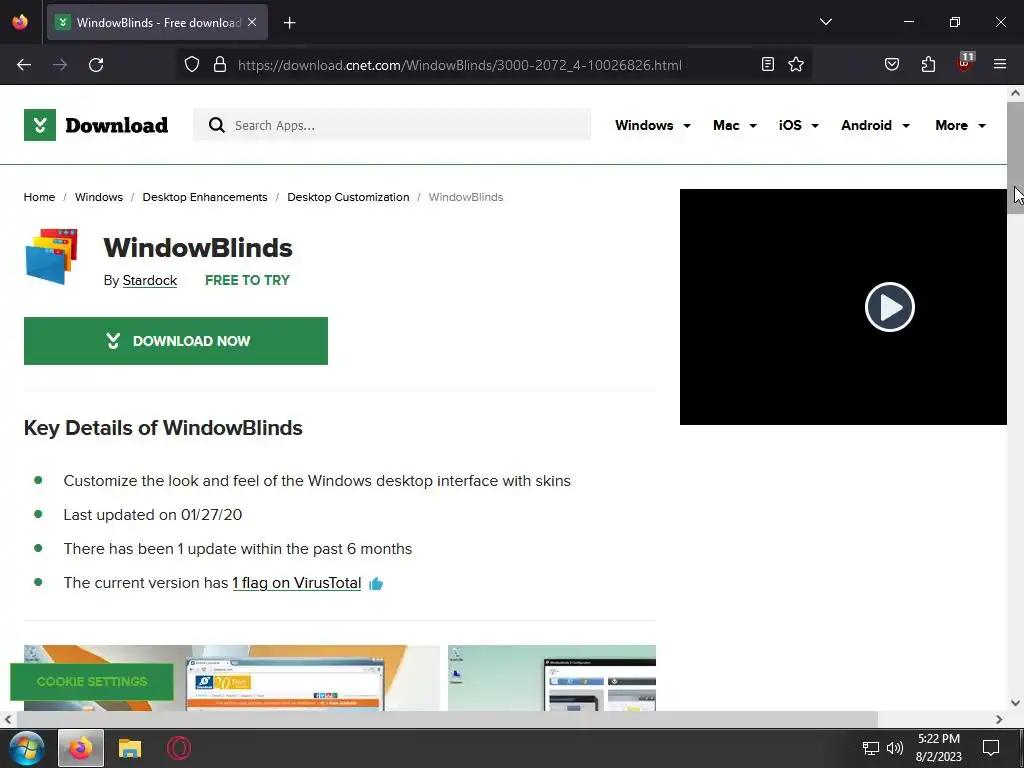1024x768 pixels.
Task: View site security padlock info
Action: (x=220, y=65)
